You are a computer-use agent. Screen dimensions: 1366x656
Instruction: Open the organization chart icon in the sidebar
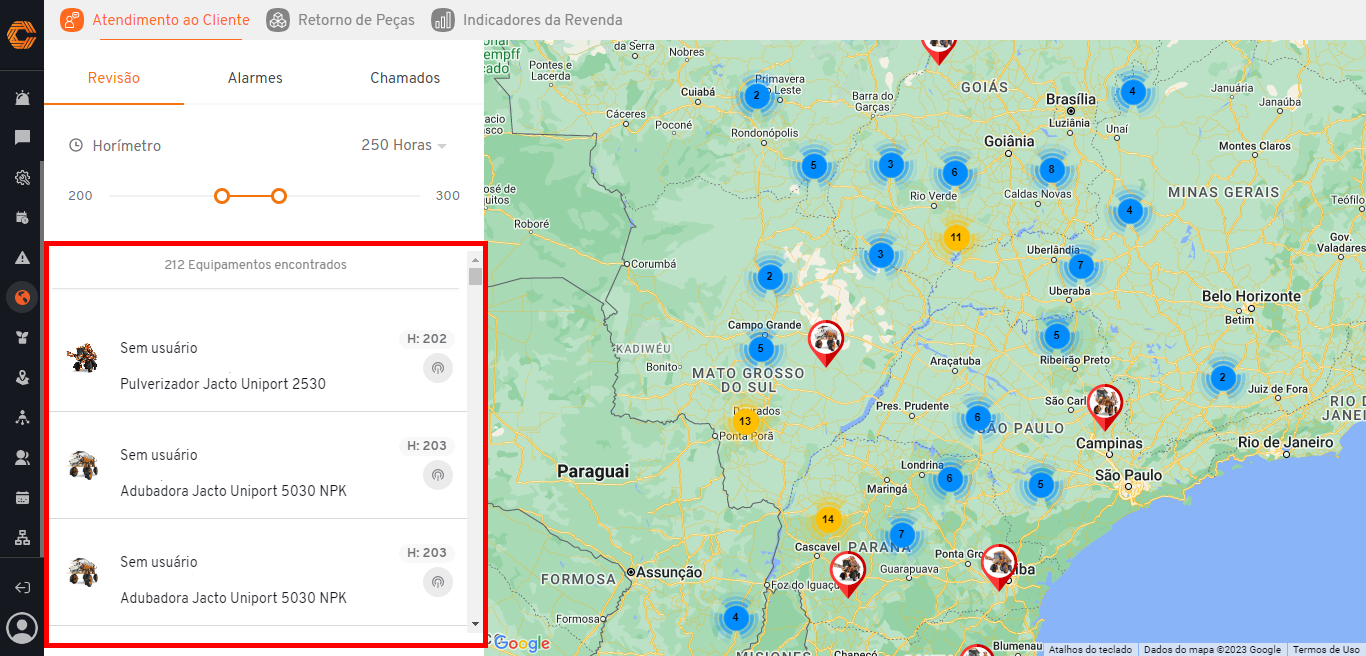coord(22,538)
